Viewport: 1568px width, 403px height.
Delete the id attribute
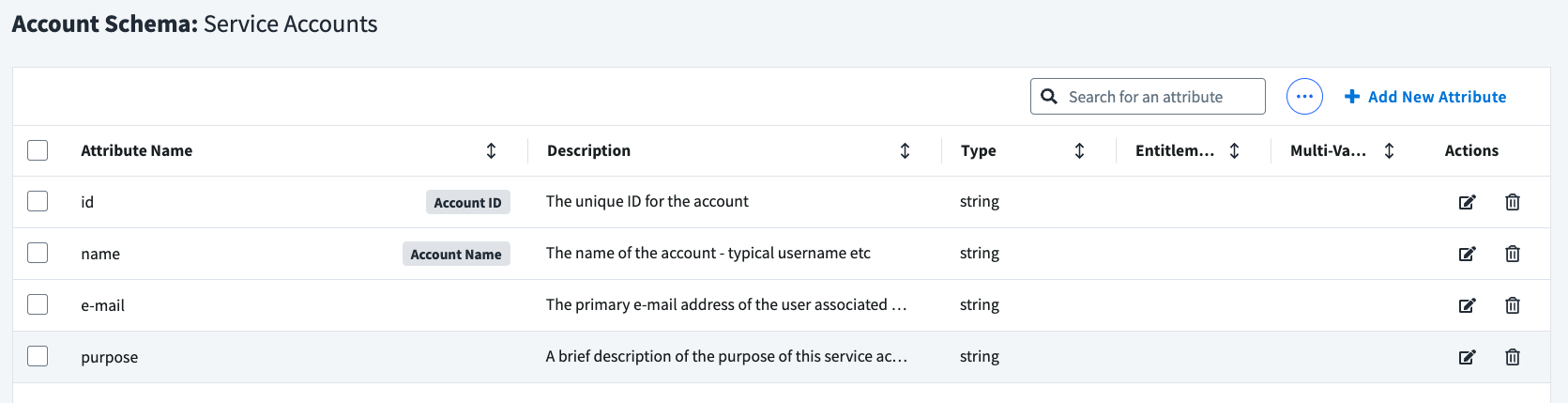tap(1513, 202)
